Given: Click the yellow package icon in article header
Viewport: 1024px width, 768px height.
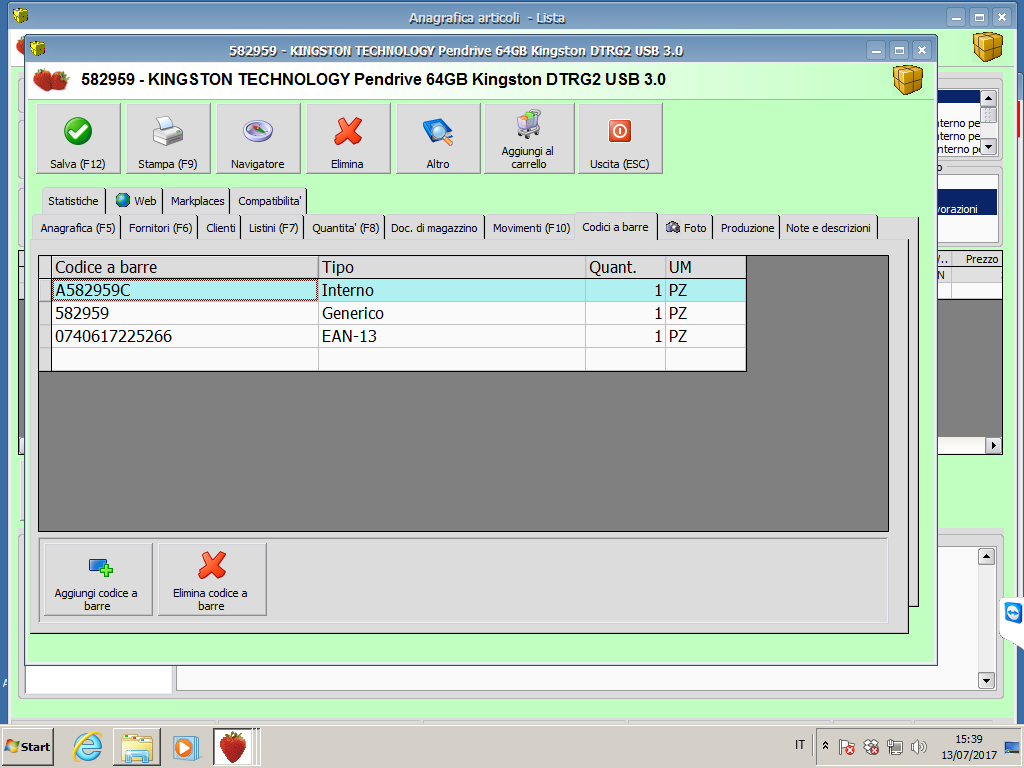Looking at the screenshot, I should [x=908, y=80].
